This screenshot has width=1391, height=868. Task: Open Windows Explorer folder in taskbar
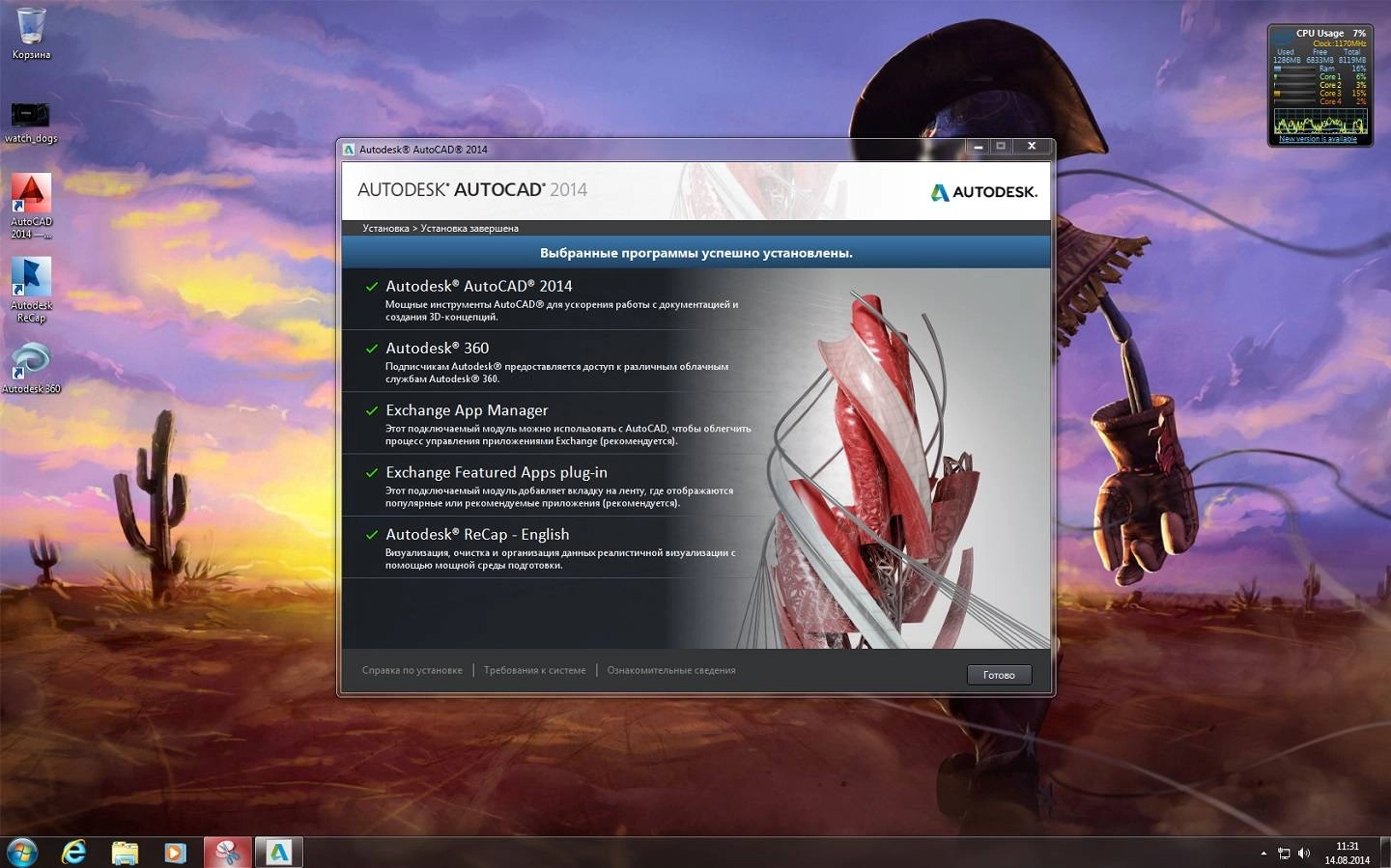125,853
